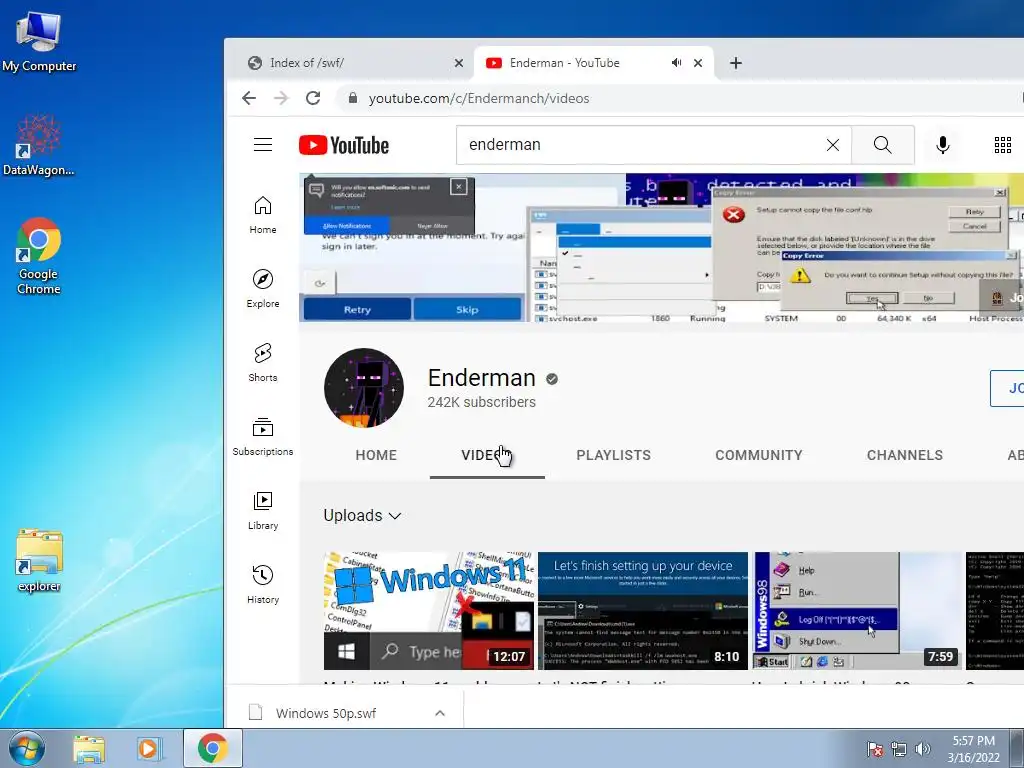Open the channel PLAYLISTS tab

[613, 455]
